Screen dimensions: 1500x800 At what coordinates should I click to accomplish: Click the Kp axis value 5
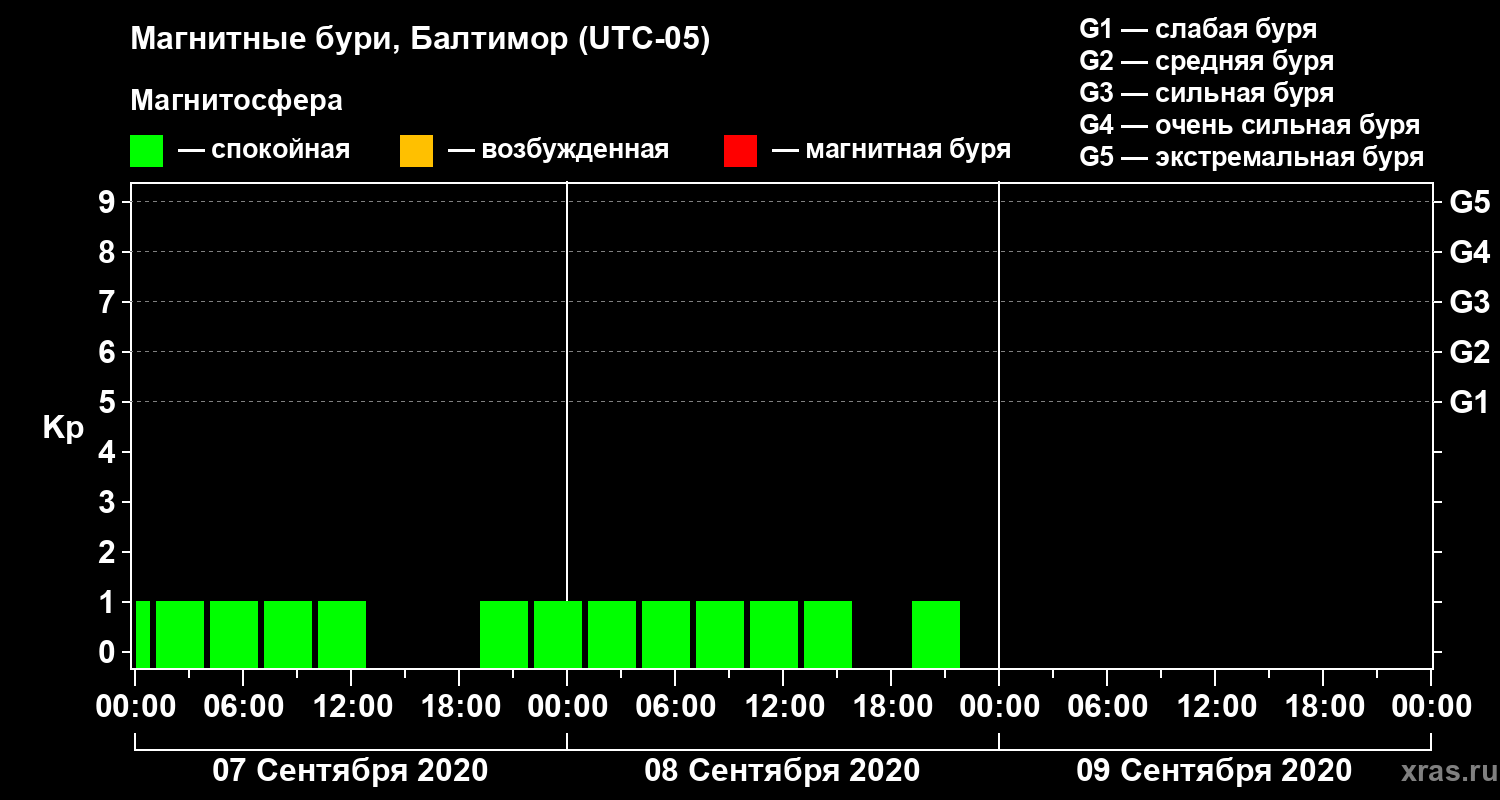108,402
